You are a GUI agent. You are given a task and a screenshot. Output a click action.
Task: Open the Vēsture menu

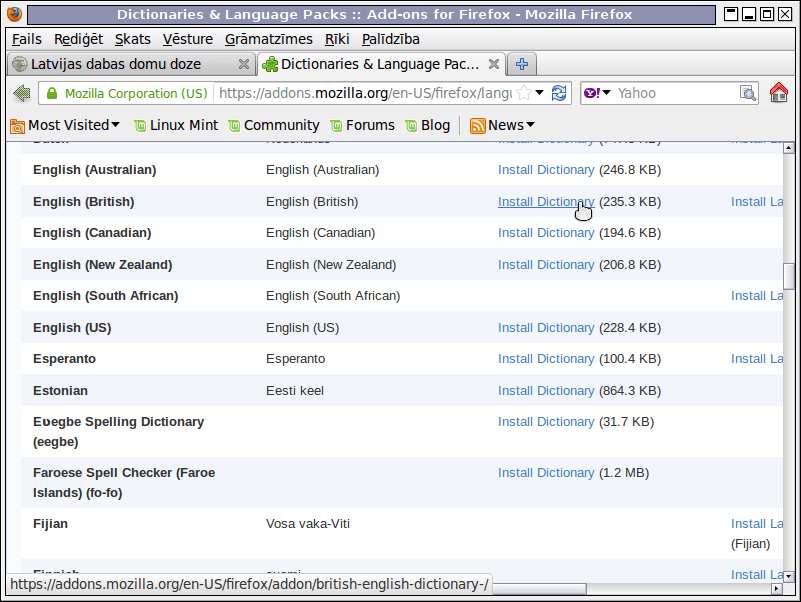coord(187,39)
